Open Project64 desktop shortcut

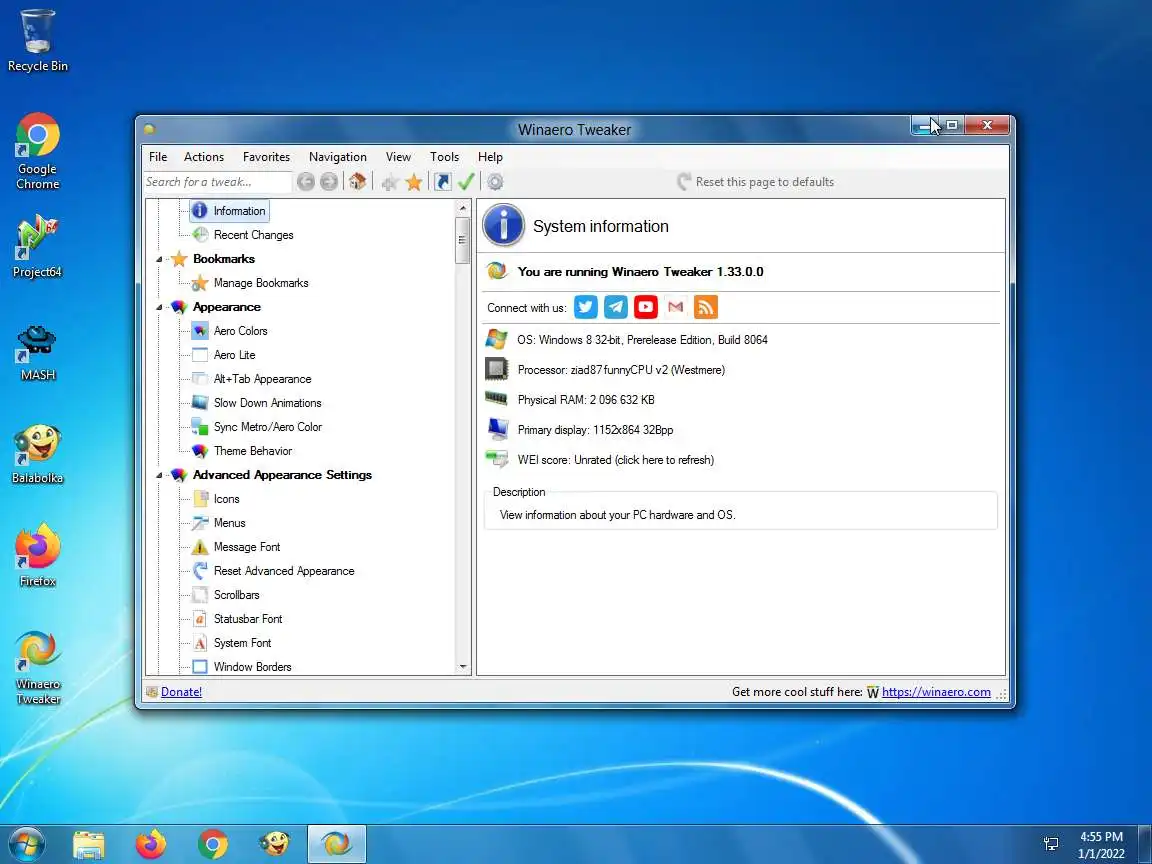point(37,248)
